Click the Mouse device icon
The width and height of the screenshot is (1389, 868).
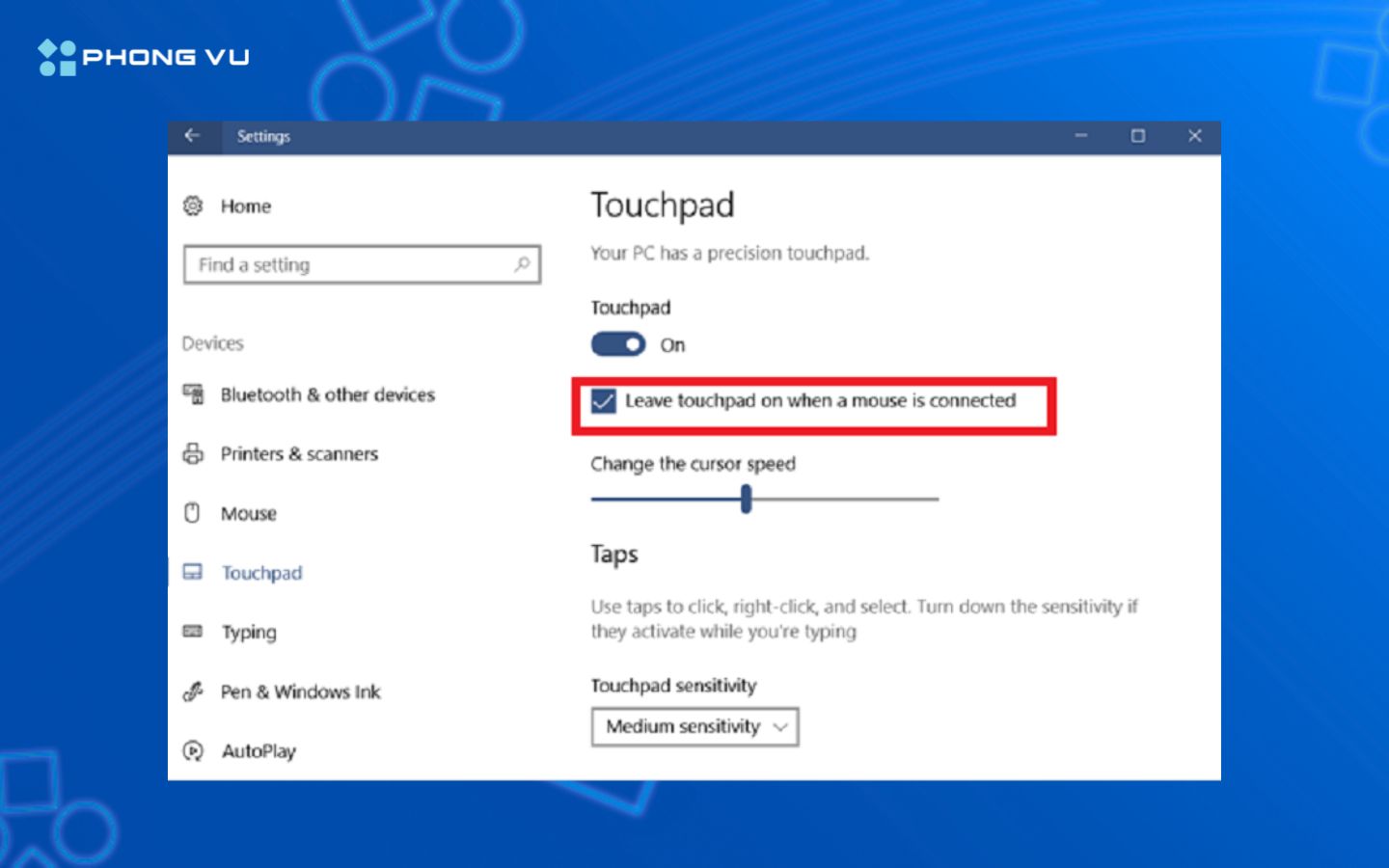pos(194,513)
